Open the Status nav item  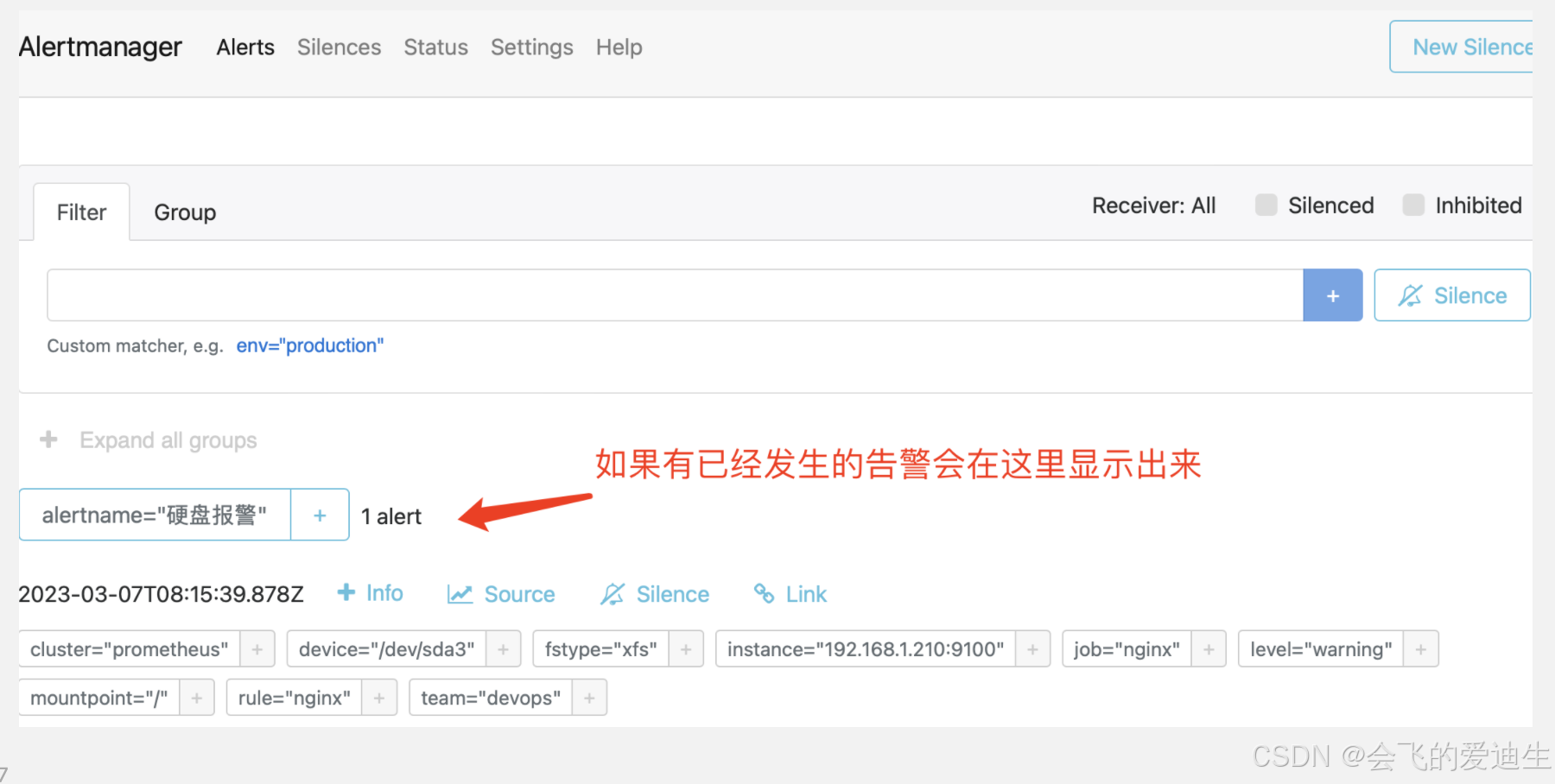(x=435, y=47)
